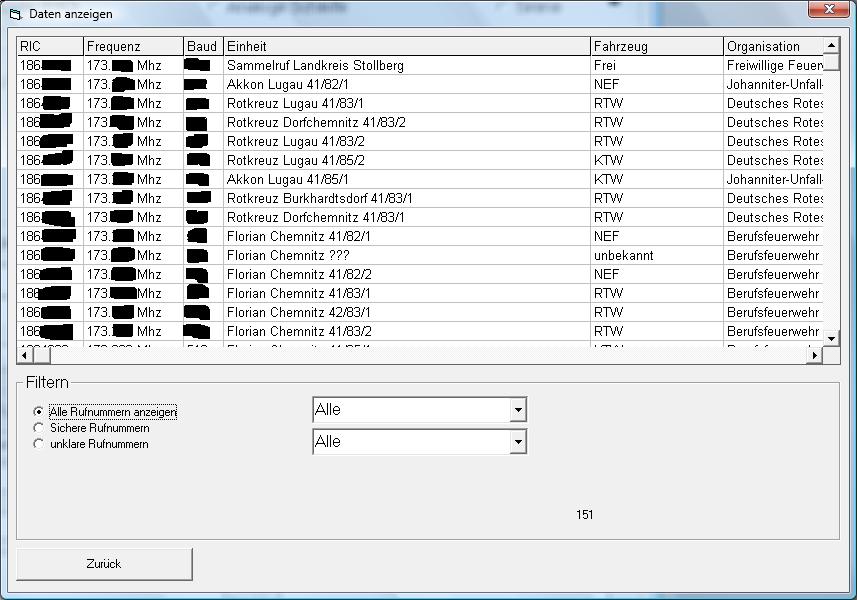Click the 'Frequenz' column header
This screenshot has height=600, width=857.
click(133, 46)
